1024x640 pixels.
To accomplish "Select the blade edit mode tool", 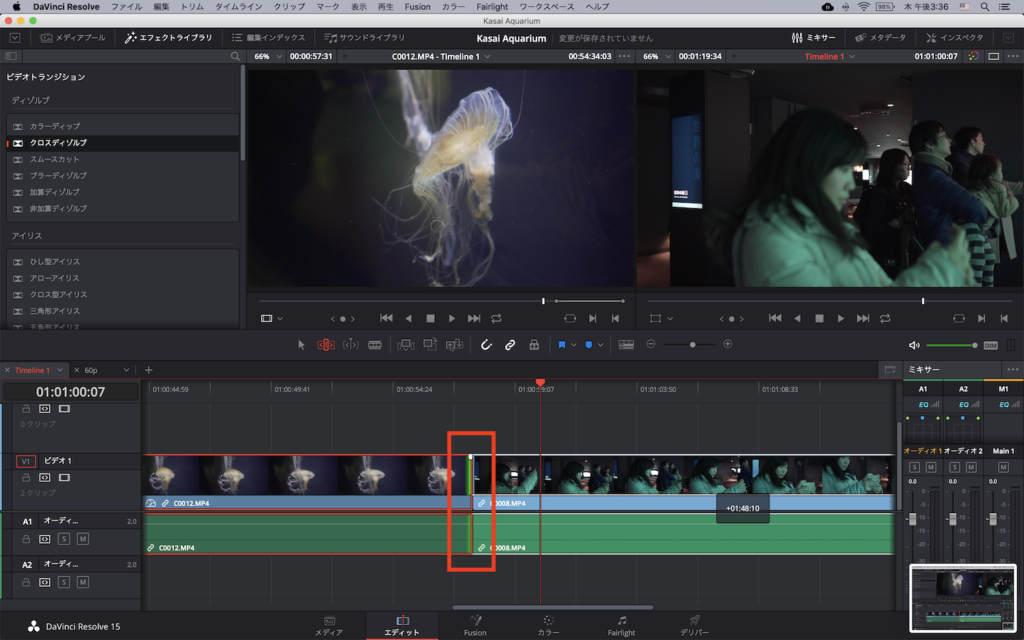I will (375, 344).
